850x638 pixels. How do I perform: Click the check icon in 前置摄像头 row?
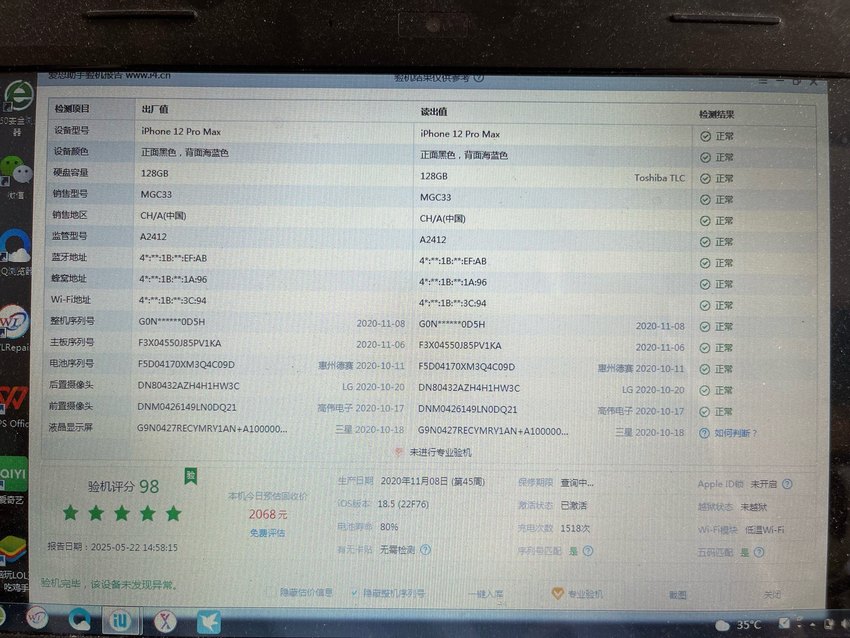704,412
